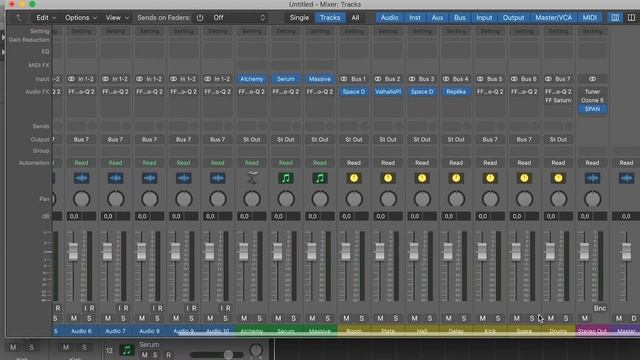The height and width of the screenshot is (360, 640).
Task: Click the Drums aux yellow knob icon
Action: point(558,178)
